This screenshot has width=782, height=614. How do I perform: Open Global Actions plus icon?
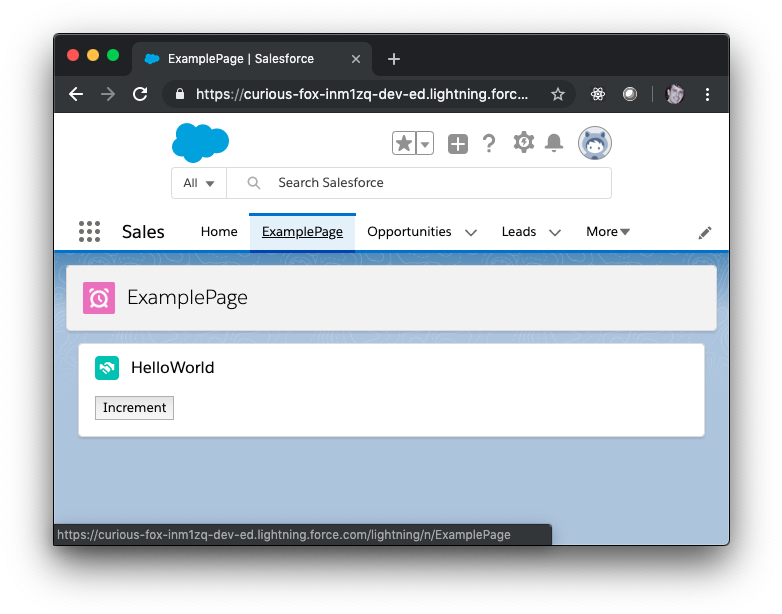457,144
